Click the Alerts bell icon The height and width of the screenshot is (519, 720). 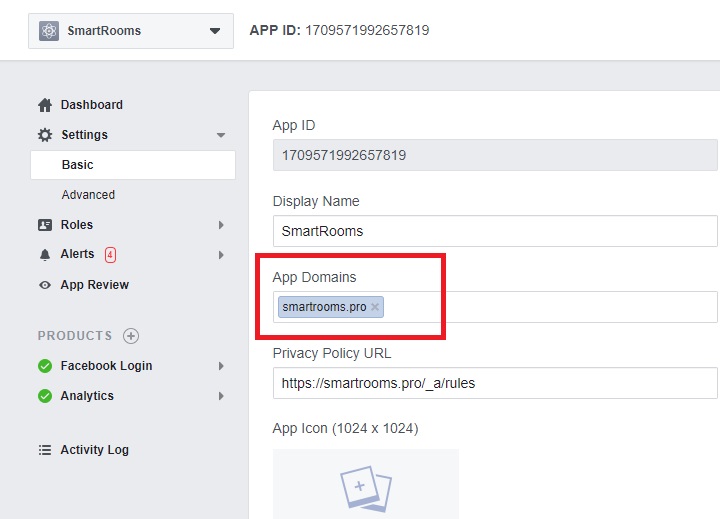(x=45, y=255)
